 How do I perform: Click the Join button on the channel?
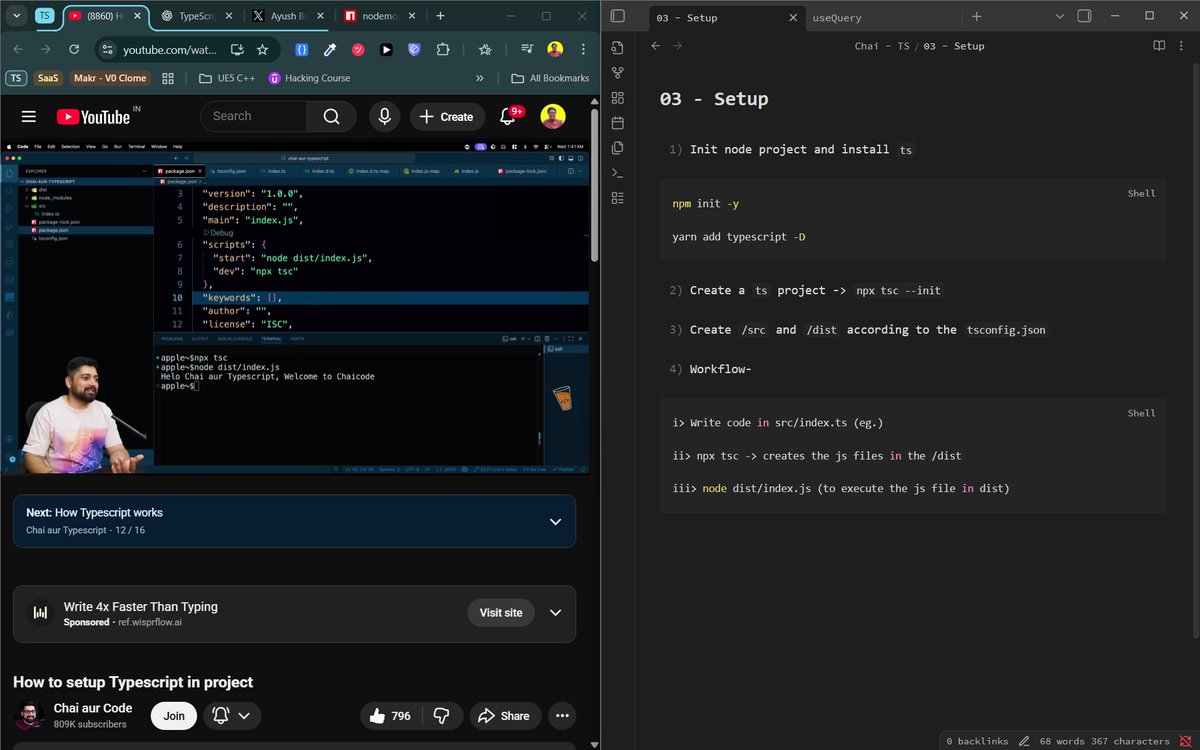pos(173,716)
